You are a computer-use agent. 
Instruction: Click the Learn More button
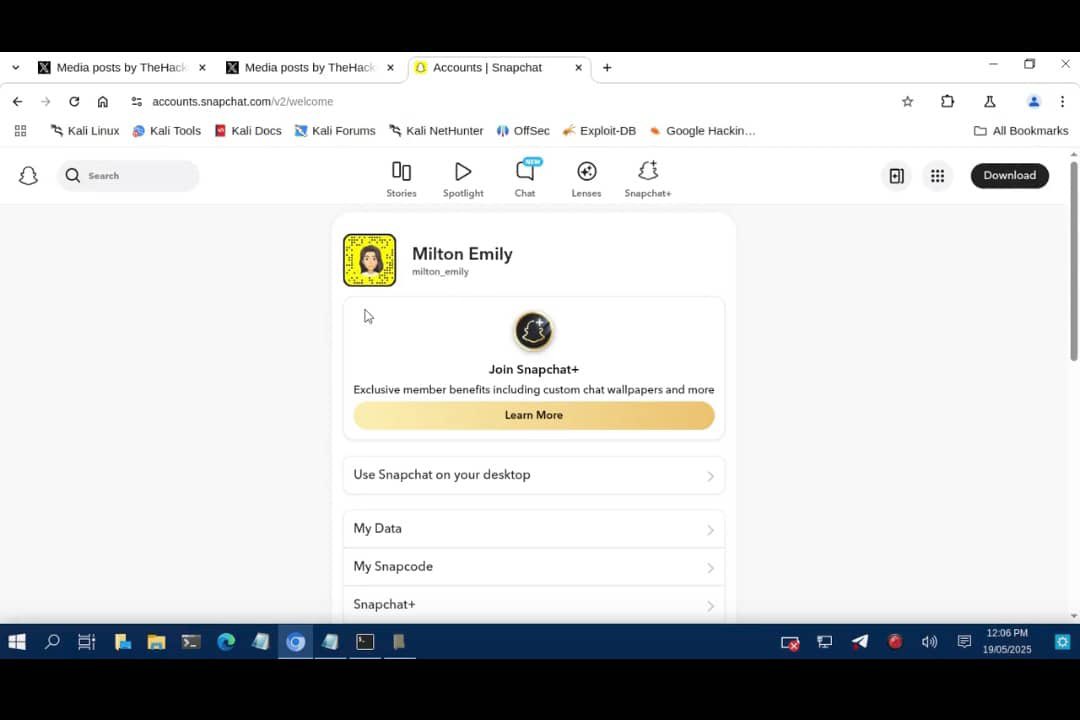(534, 415)
